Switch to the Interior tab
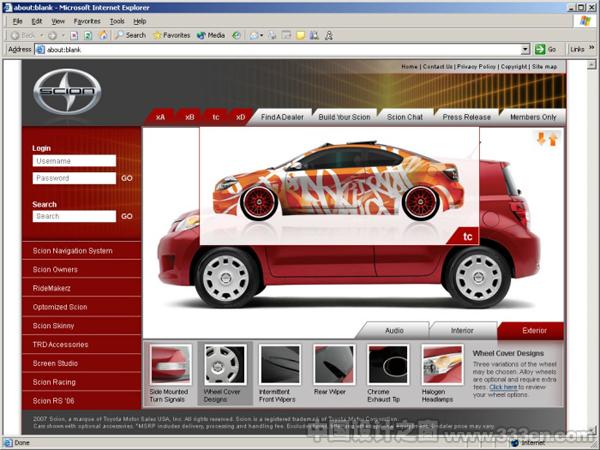 click(462, 330)
